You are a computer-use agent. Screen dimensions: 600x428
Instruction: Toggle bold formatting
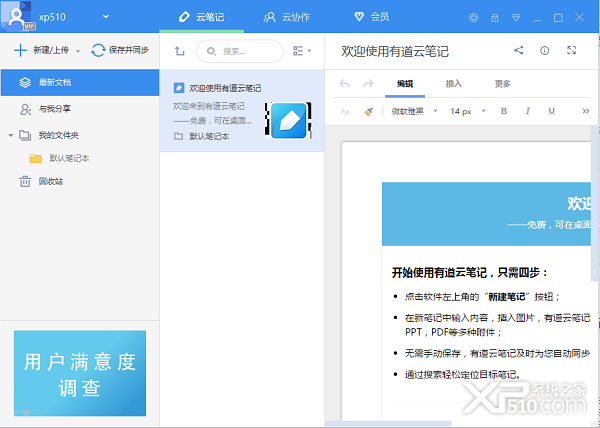coord(504,111)
